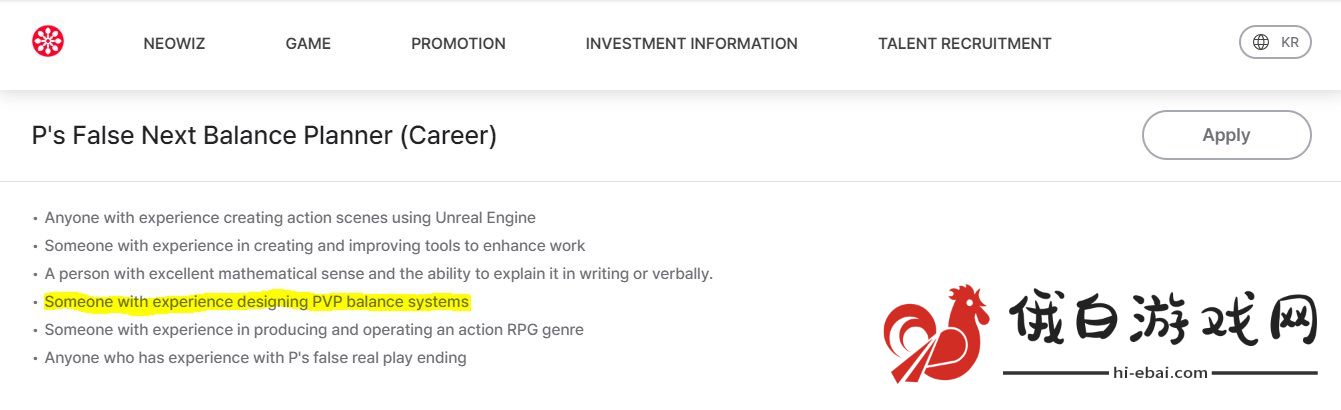Click the red rooster watermark logo
Viewport: 1341px width, 410px height.
(936, 333)
